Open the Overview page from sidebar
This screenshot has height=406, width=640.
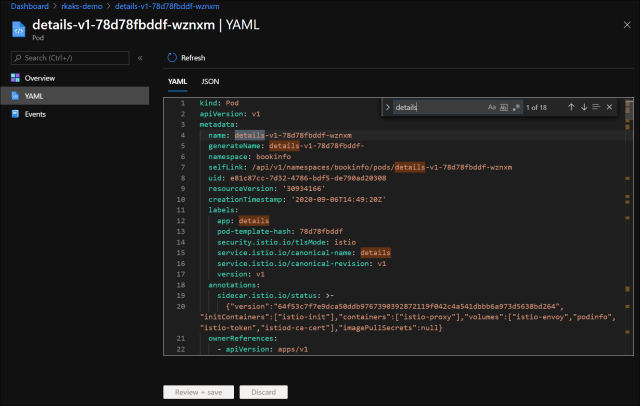(40, 77)
